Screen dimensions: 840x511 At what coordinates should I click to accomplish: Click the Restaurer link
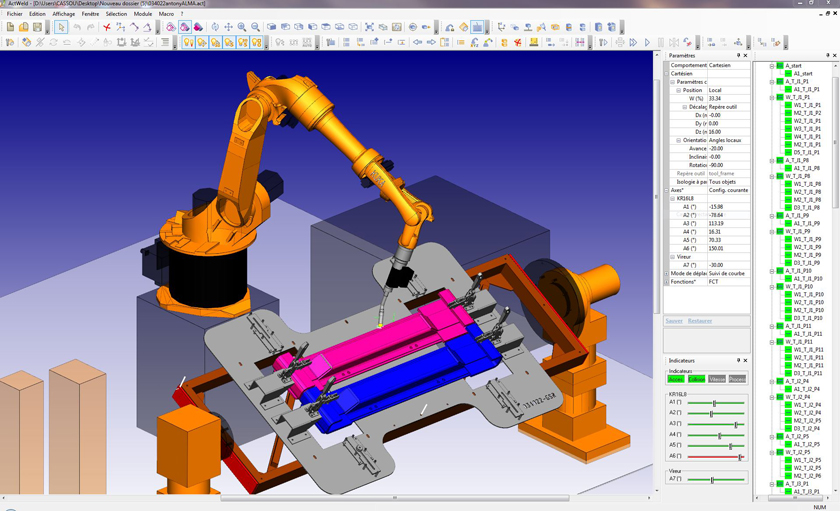(x=700, y=321)
